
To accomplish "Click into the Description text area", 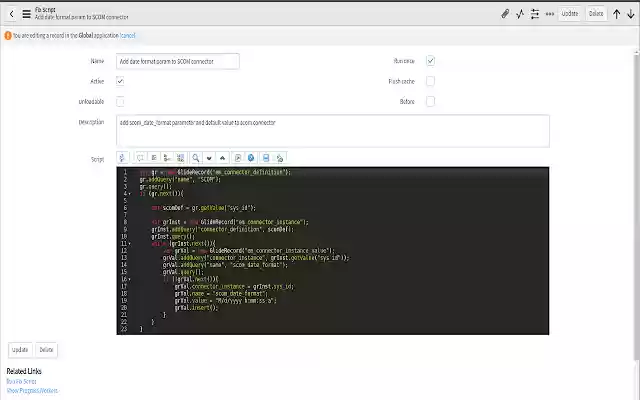I will tap(333, 131).
